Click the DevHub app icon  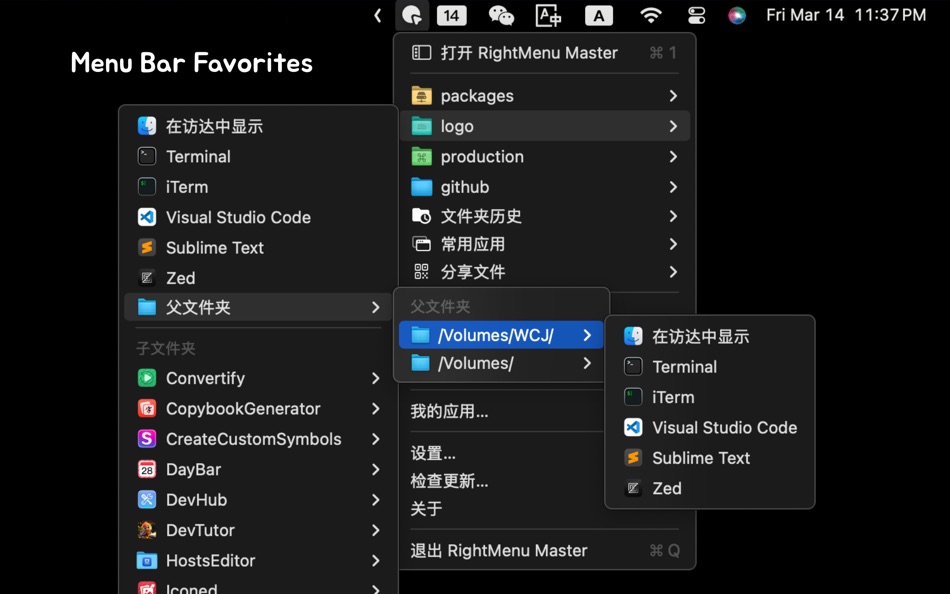point(147,499)
